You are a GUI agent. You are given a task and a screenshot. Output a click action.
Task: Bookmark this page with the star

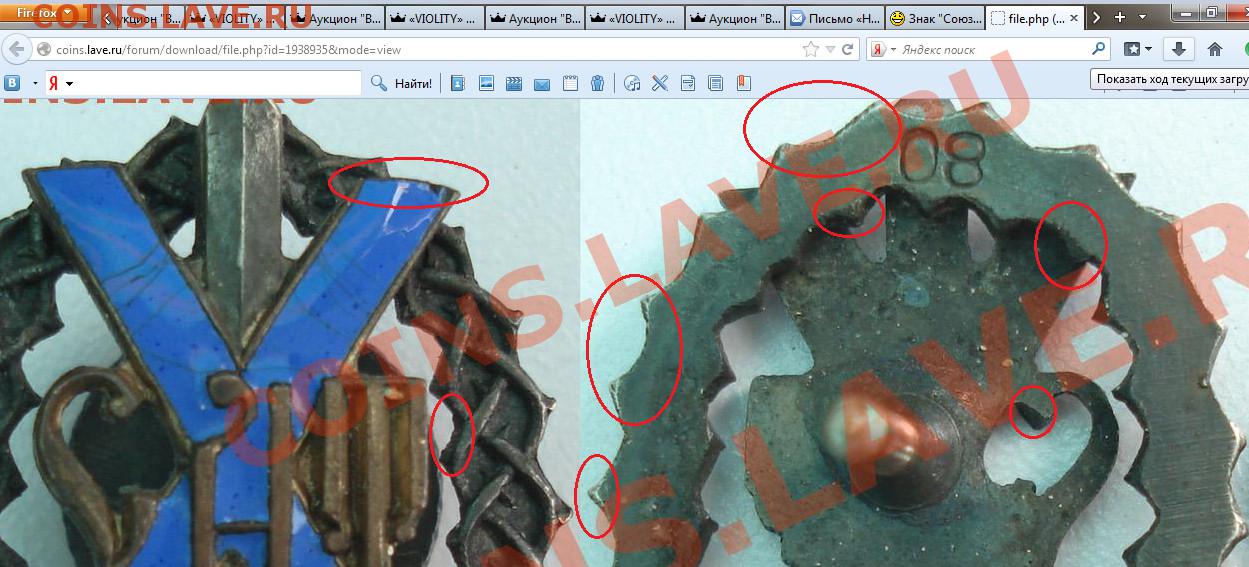[811, 49]
